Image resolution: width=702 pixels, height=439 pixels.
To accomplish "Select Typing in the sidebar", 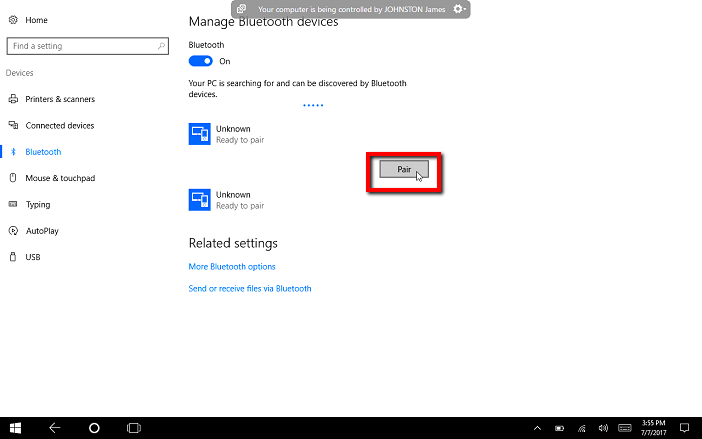I will [38, 204].
